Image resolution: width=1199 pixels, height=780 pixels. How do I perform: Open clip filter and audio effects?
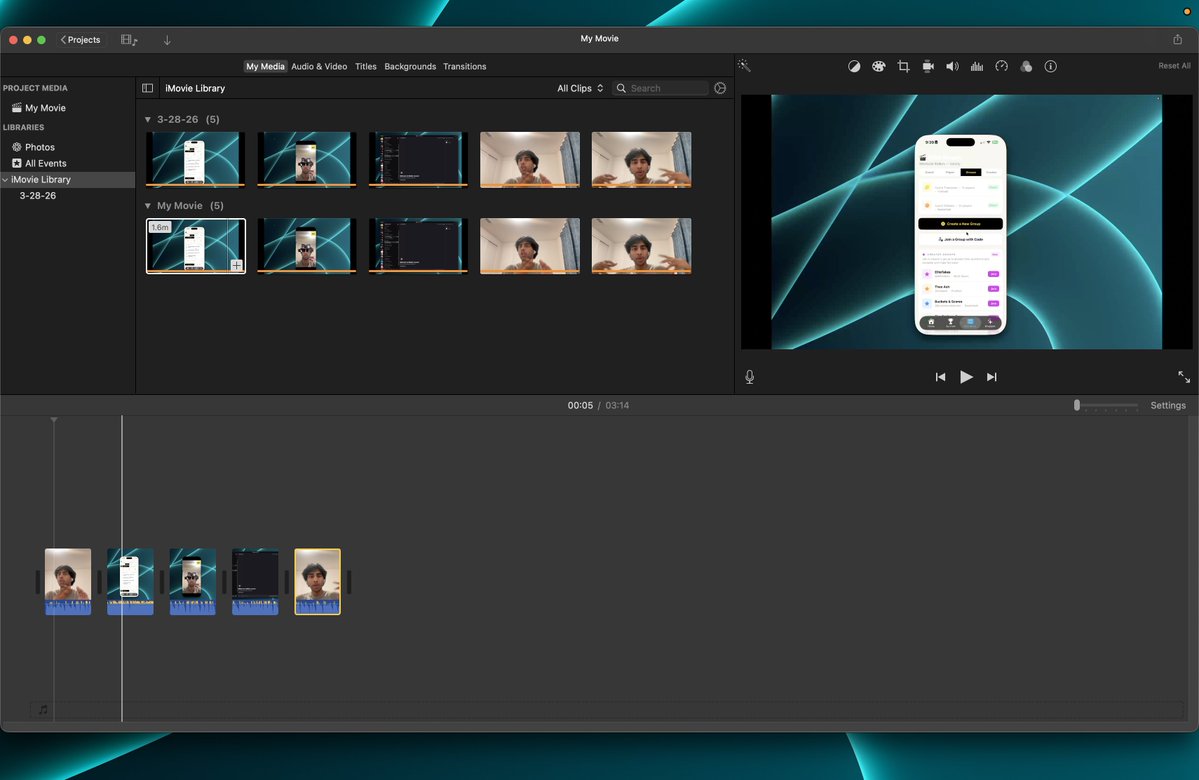coord(1026,67)
